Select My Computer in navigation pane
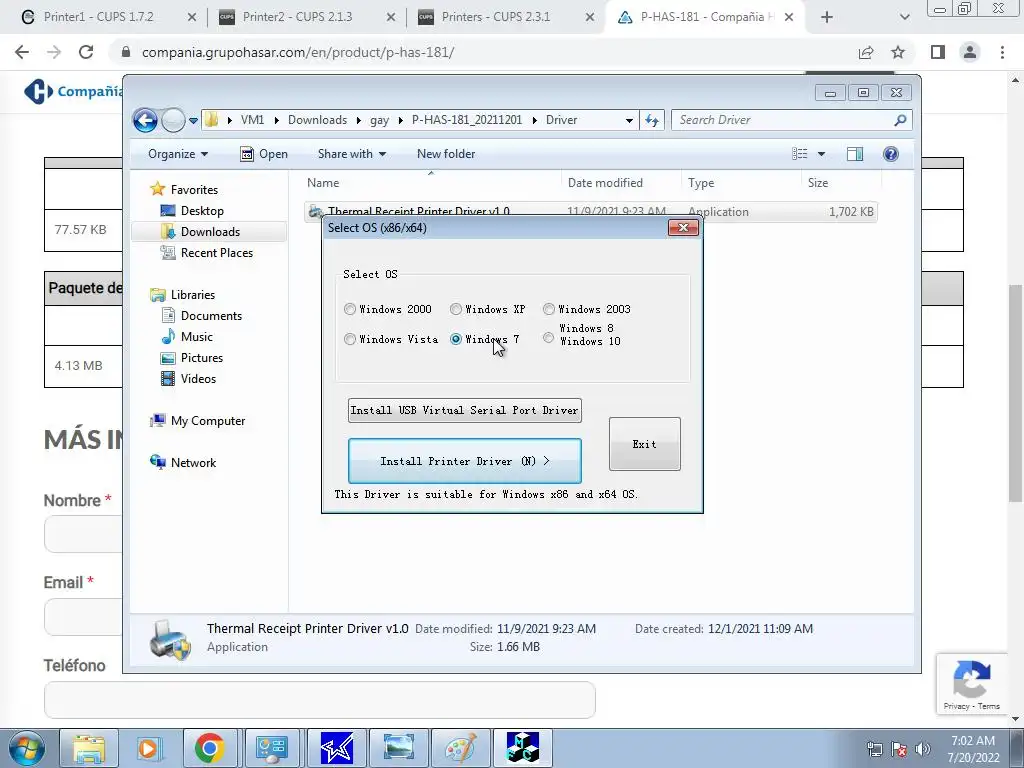Screen dimensions: 1024x768 tap(208, 421)
